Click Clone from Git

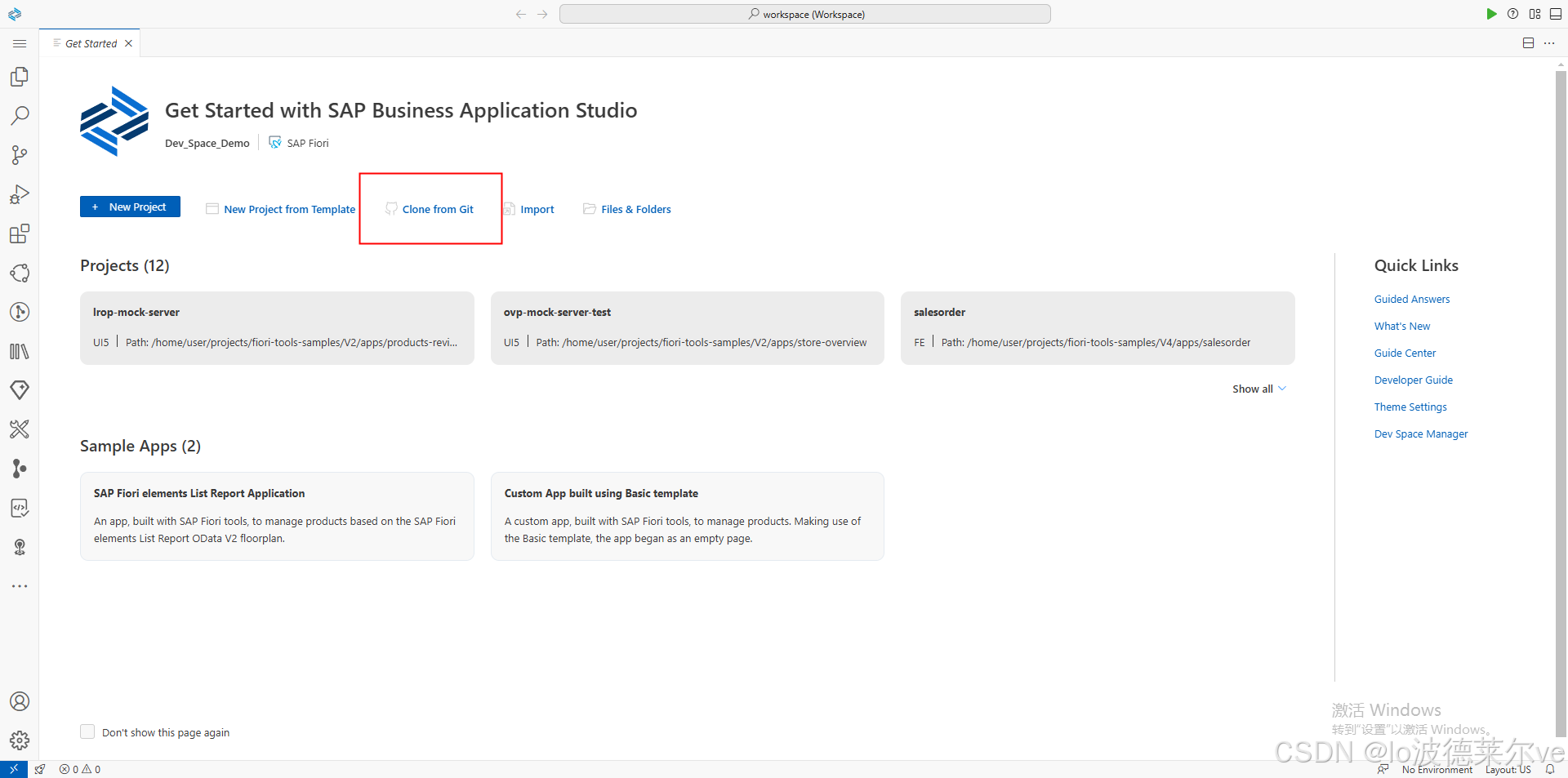click(430, 209)
